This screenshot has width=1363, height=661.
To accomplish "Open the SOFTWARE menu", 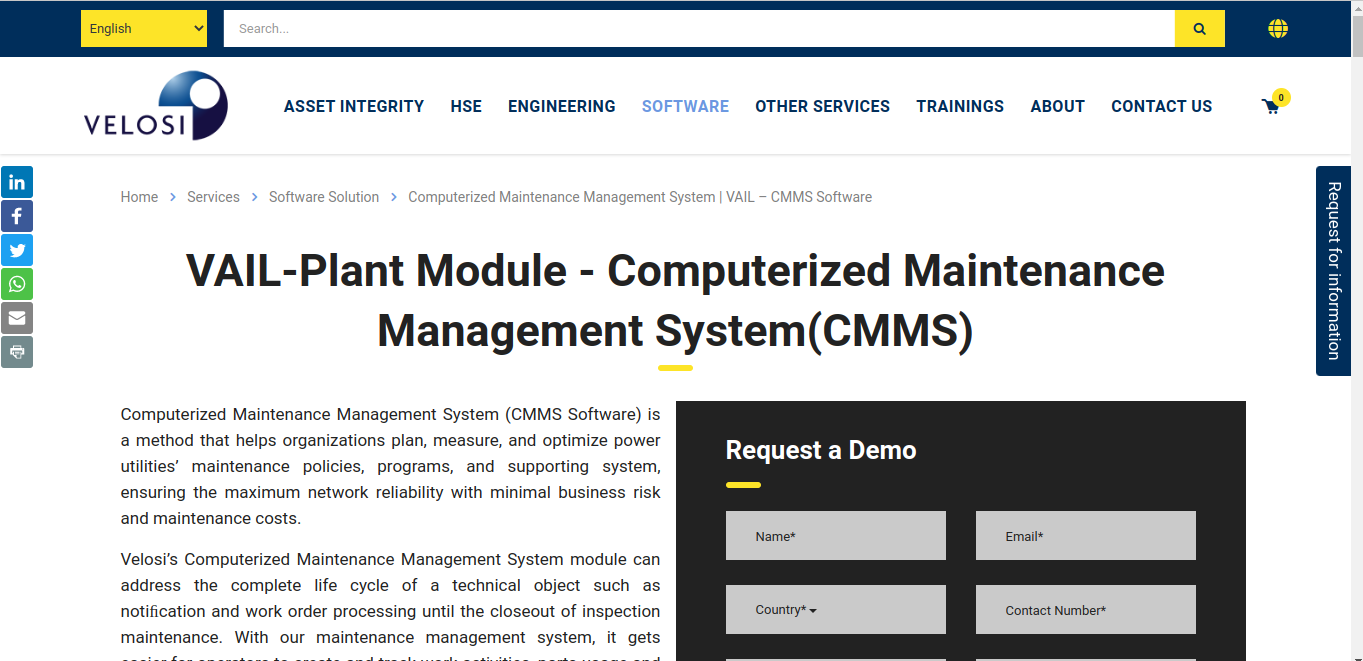I will coord(685,106).
